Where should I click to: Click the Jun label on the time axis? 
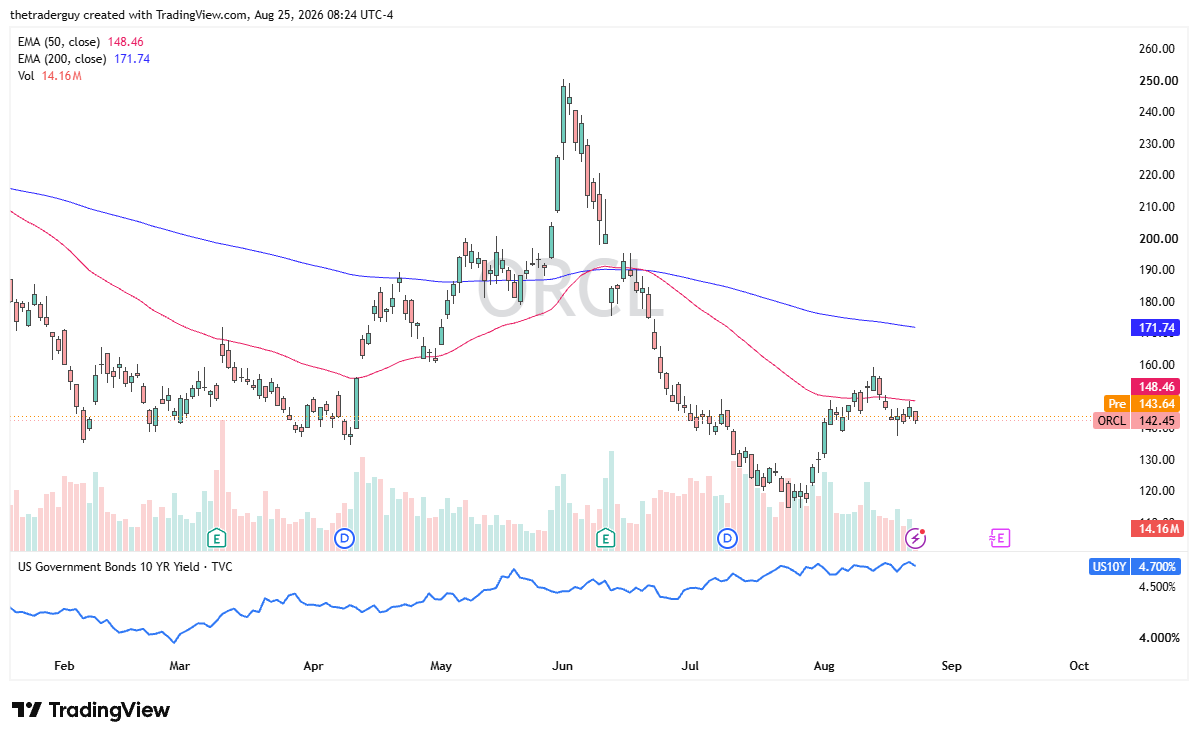coord(562,666)
